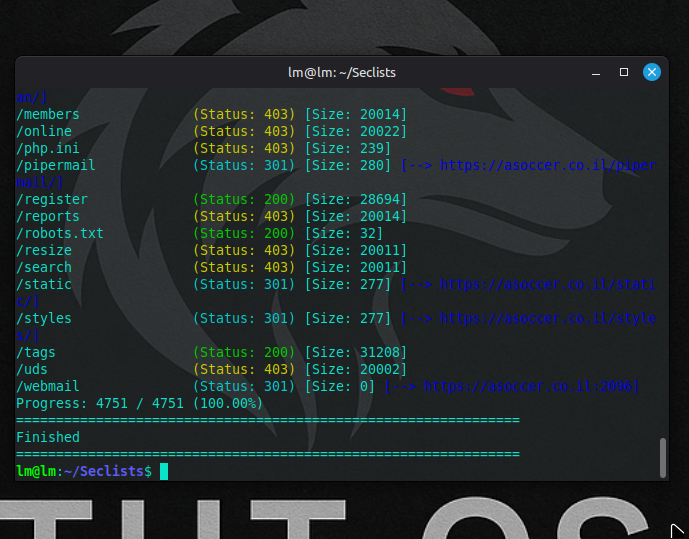Click 'Status: 301' on the /webmail row
This screenshot has width=689, height=539.
pyautogui.click(x=244, y=387)
